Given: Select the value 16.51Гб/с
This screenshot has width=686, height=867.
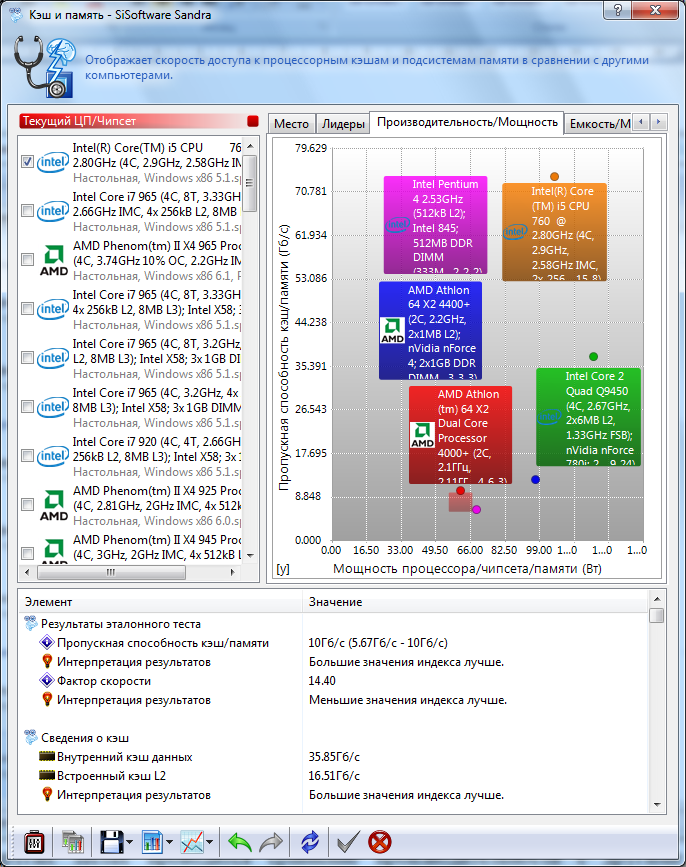Looking at the screenshot, I should 334,776.
